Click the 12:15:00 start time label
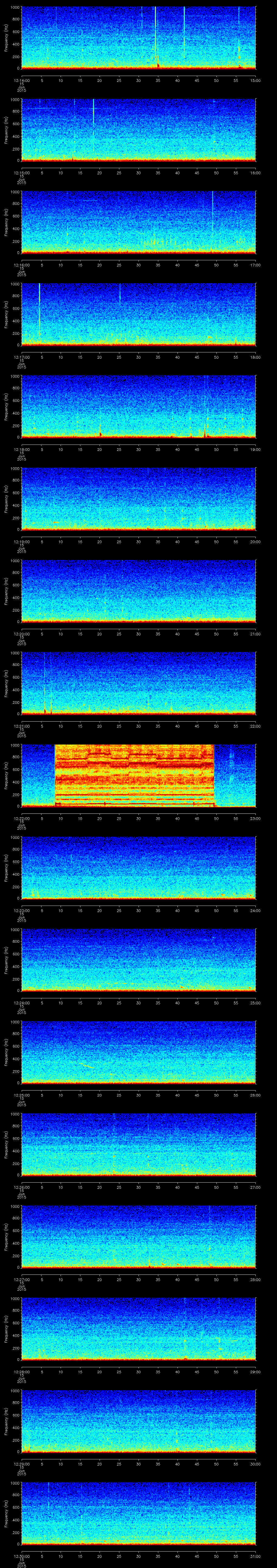 (21, 173)
